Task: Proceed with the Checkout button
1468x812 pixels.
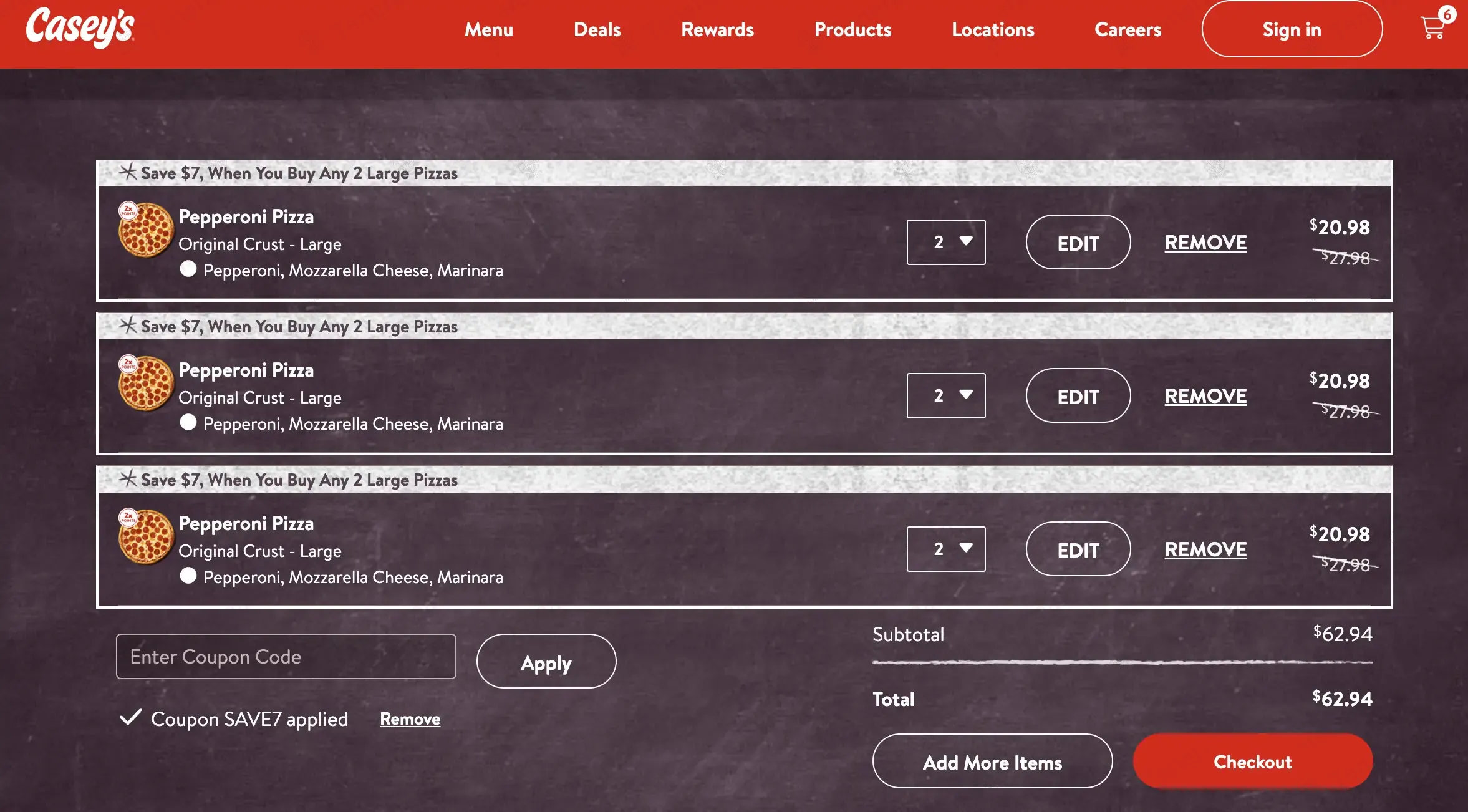Action: (x=1253, y=761)
